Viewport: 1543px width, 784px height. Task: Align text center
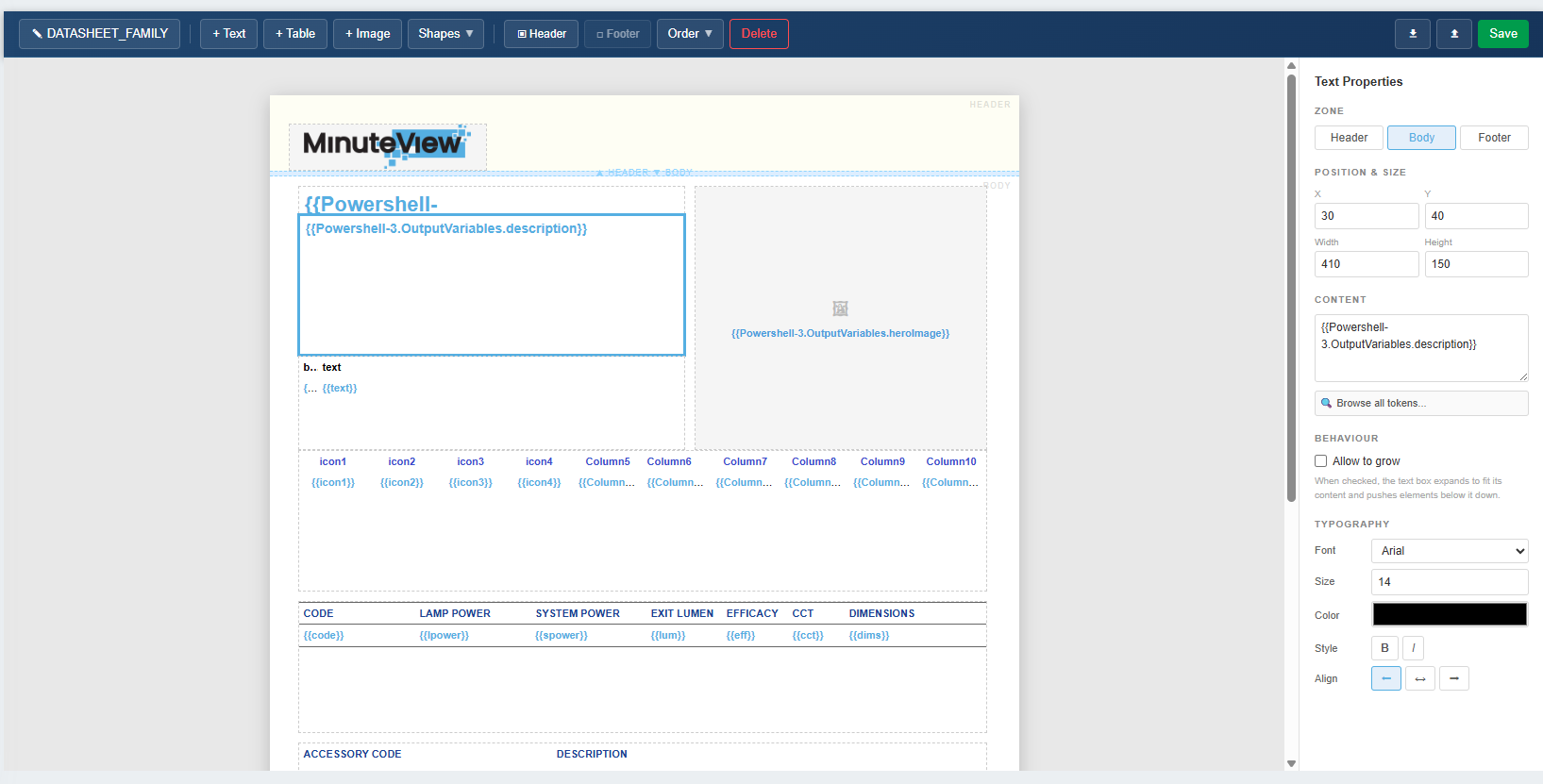(1420, 678)
